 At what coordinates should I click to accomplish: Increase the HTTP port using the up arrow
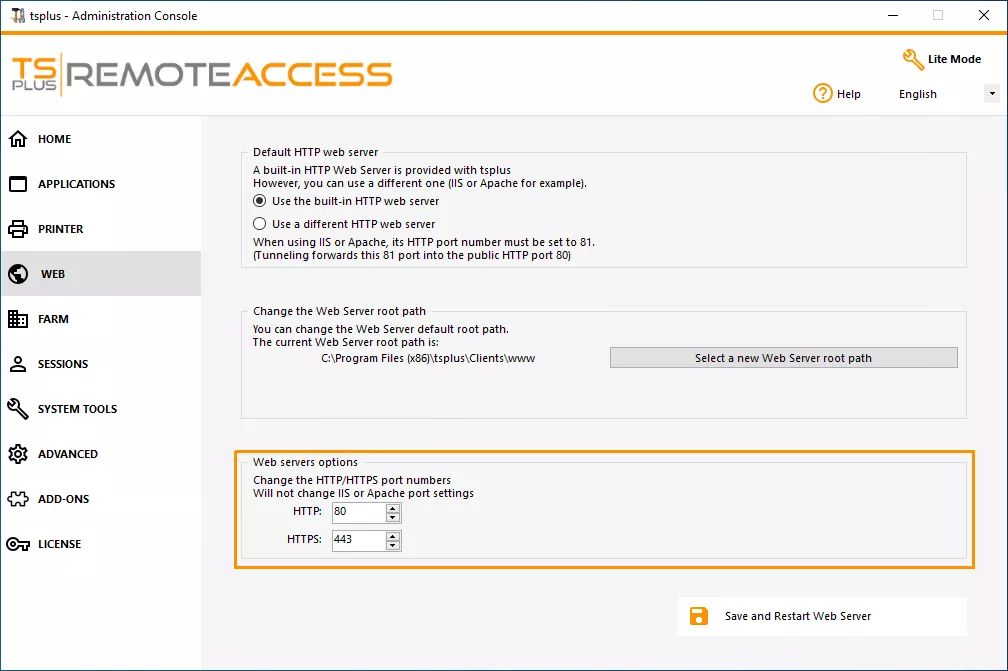point(390,507)
